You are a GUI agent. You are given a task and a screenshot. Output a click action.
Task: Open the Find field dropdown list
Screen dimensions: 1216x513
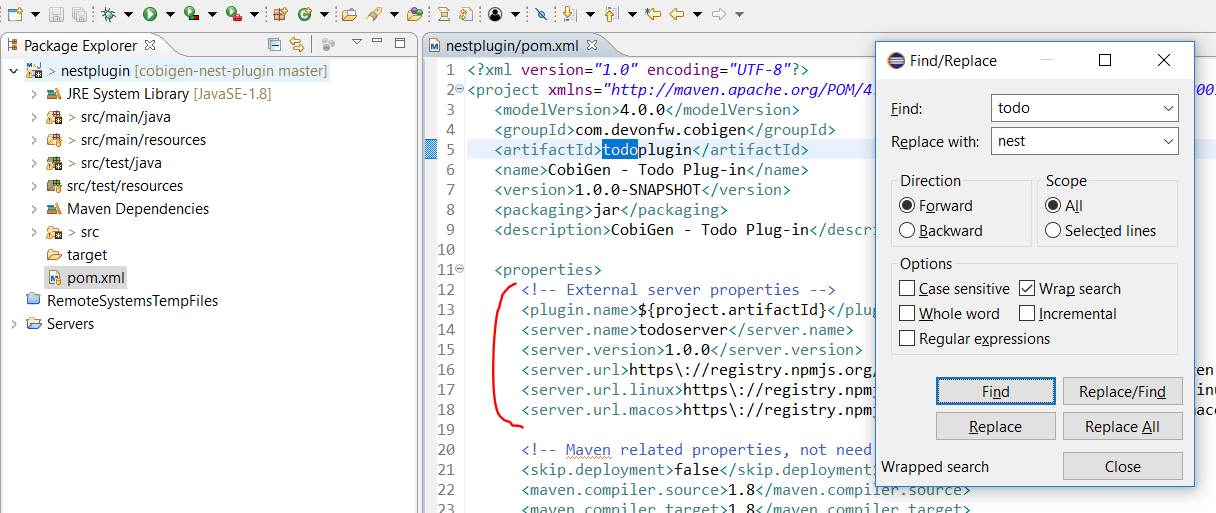[1169, 108]
